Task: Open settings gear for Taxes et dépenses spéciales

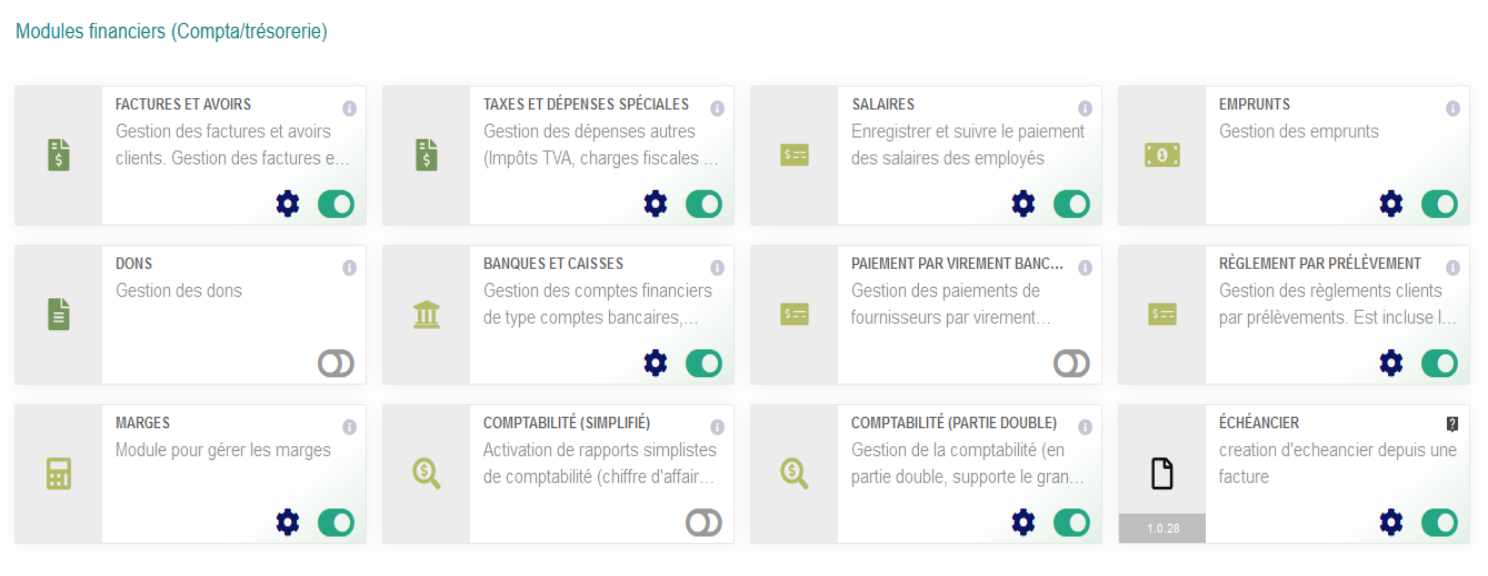Action: 655,205
